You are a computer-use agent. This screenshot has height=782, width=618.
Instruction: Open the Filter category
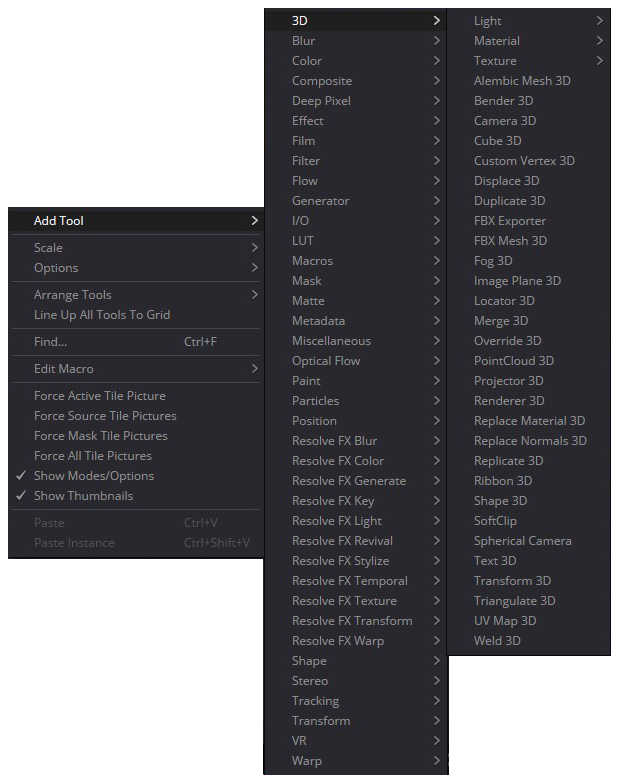click(356, 161)
